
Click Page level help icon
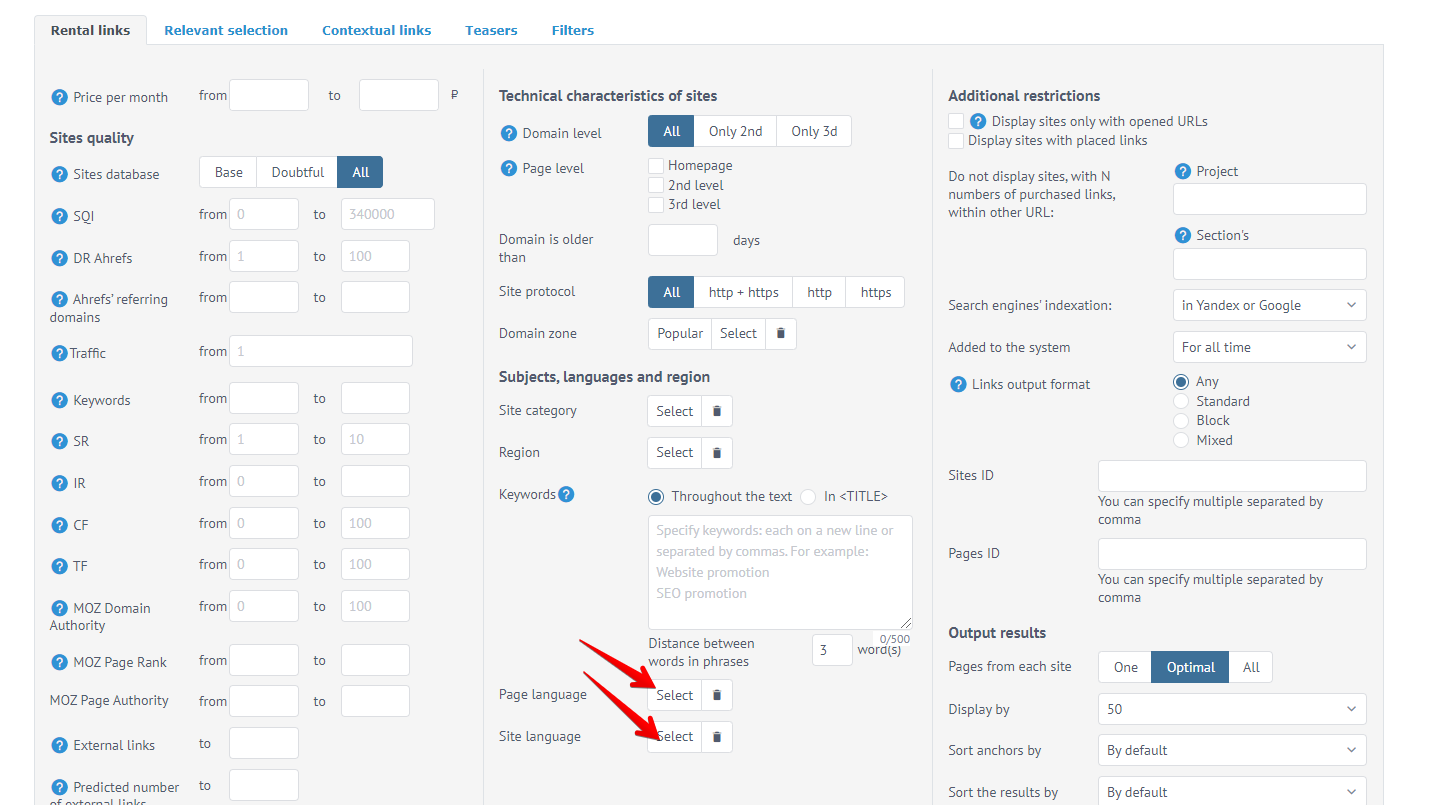[x=508, y=168]
